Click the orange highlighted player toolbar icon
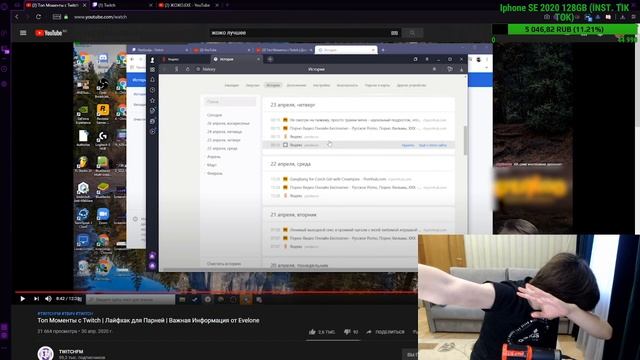The width and height of the screenshot is (640, 360). pos(246,300)
